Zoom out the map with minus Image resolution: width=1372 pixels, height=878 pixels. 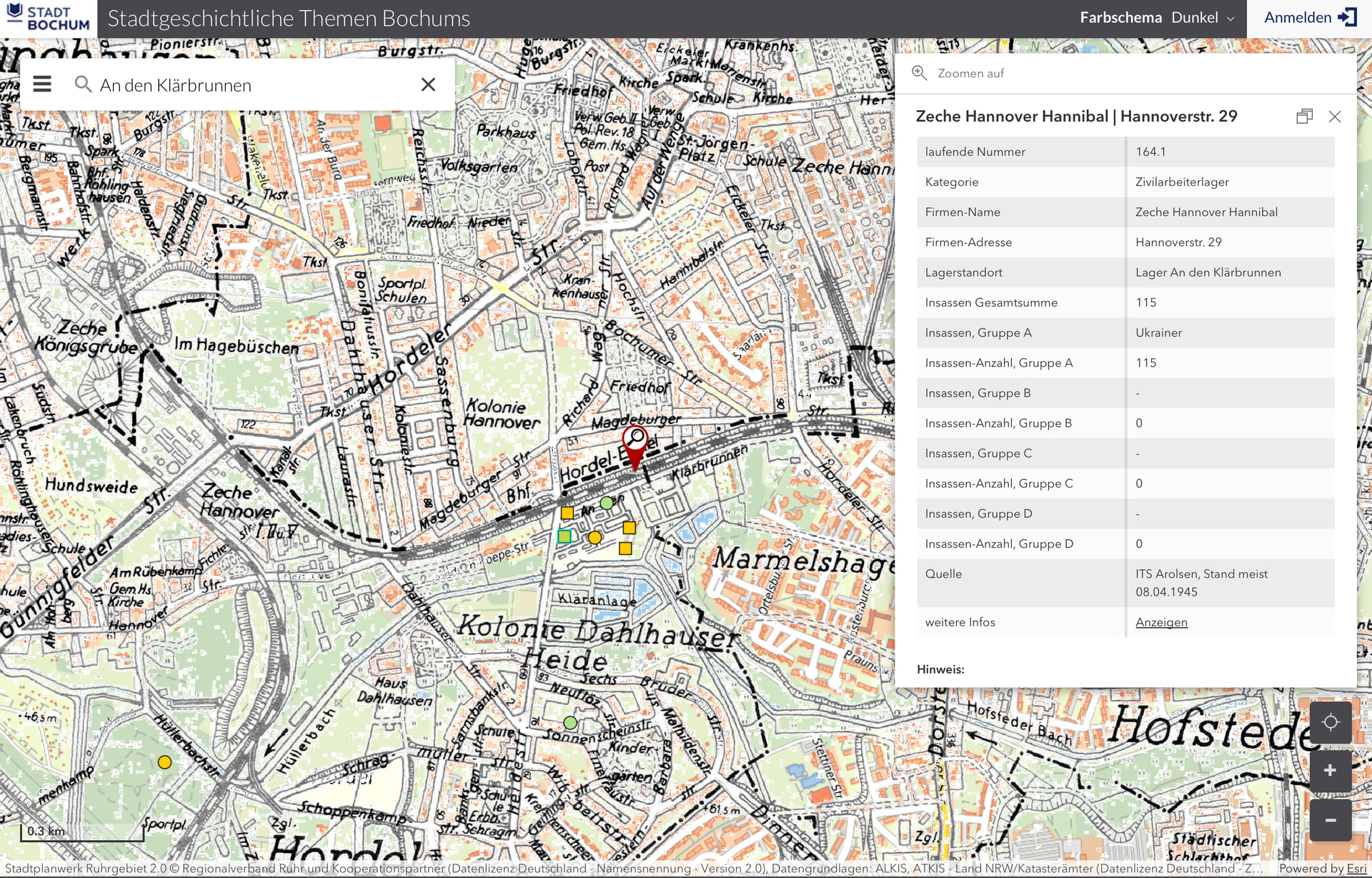click(1330, 820)
